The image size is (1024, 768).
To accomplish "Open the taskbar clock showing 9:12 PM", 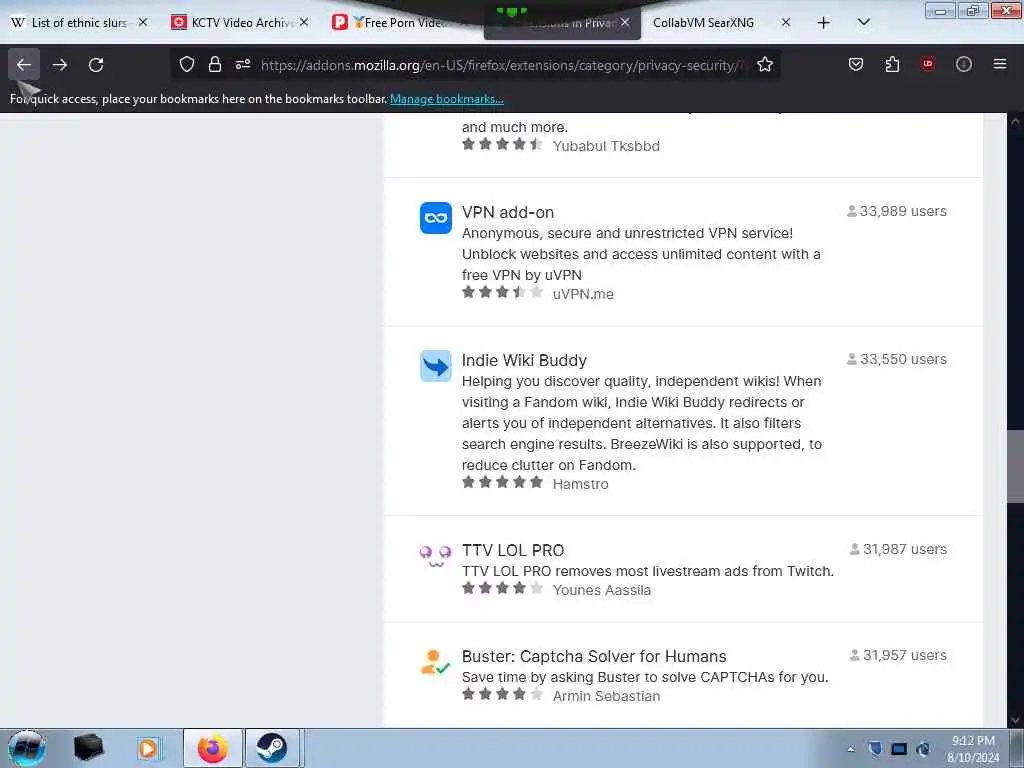I will pos(973,749).
